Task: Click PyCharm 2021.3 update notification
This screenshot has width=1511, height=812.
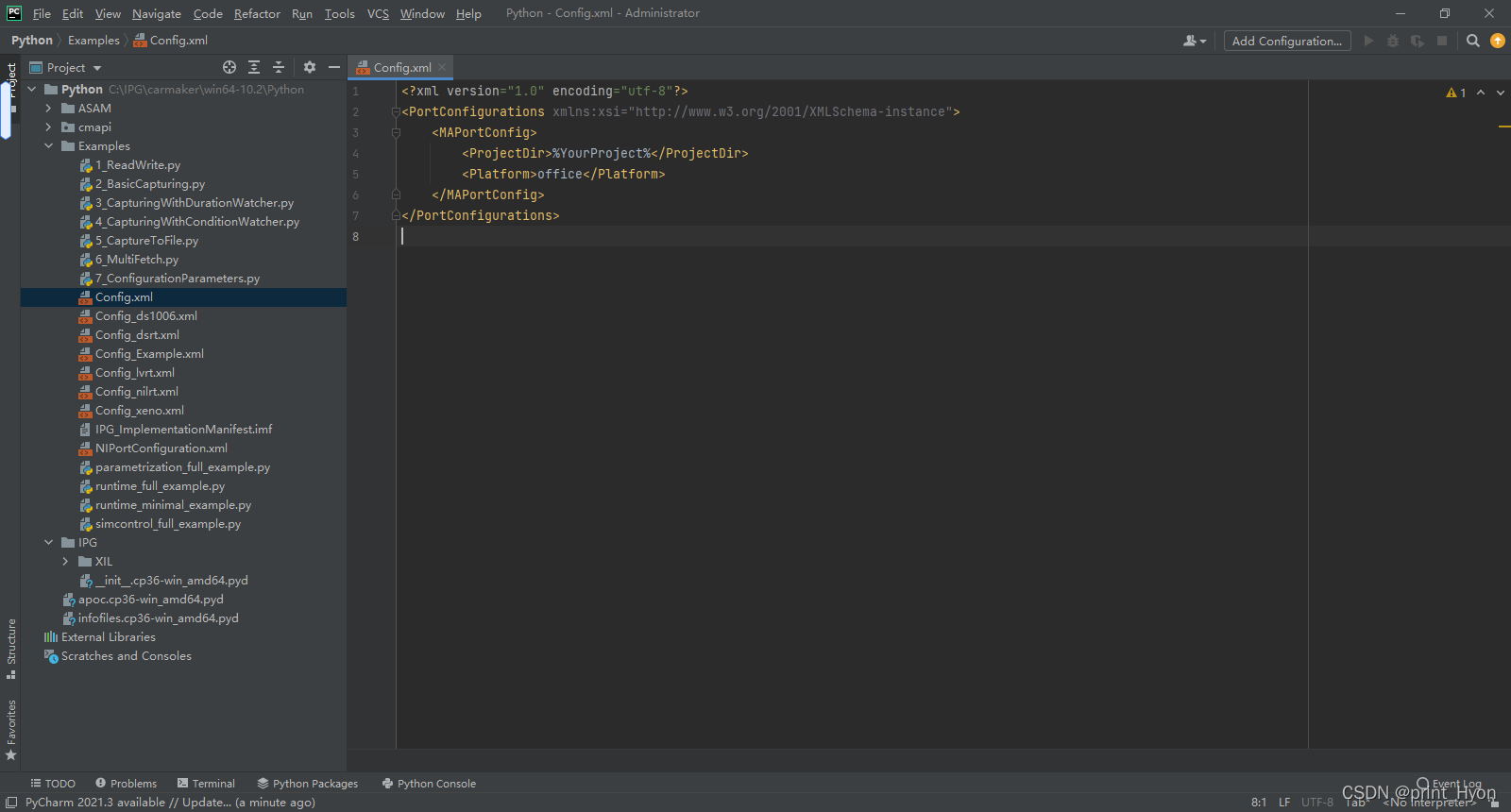Action: [x=170, y=803]
